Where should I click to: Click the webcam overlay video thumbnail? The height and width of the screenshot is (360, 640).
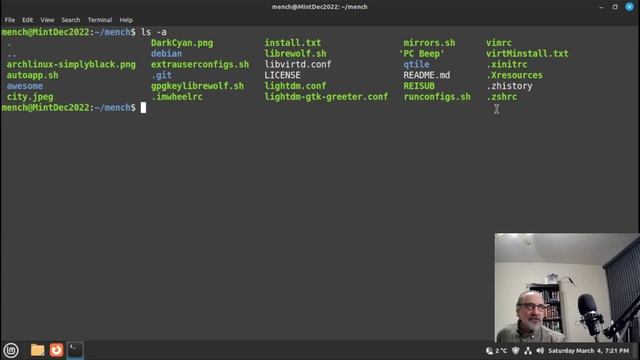tap(567, 288)
